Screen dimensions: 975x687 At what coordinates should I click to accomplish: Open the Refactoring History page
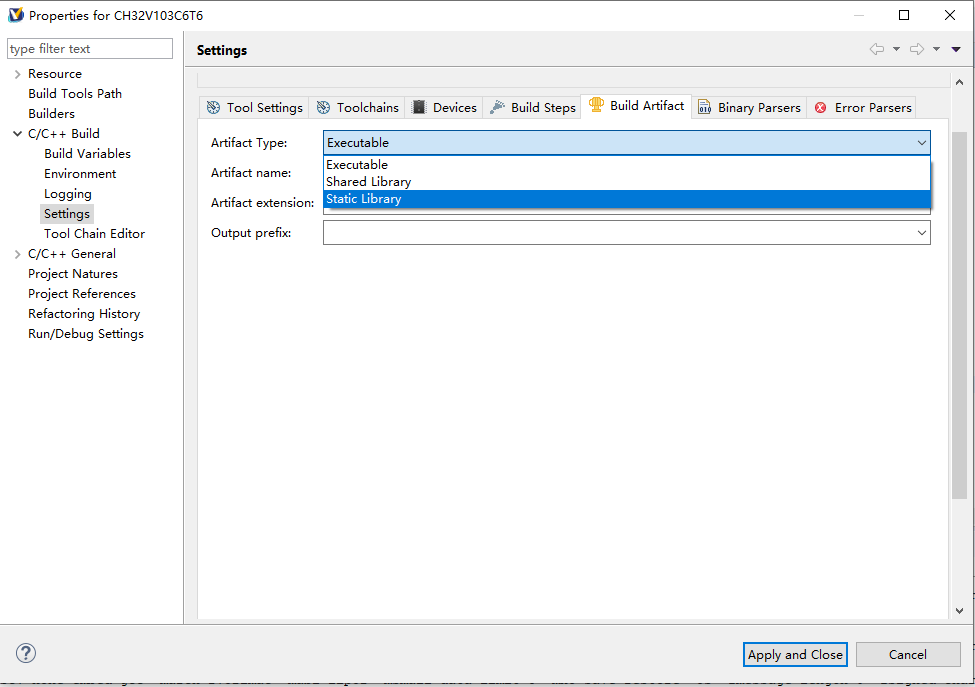(84, 313)
